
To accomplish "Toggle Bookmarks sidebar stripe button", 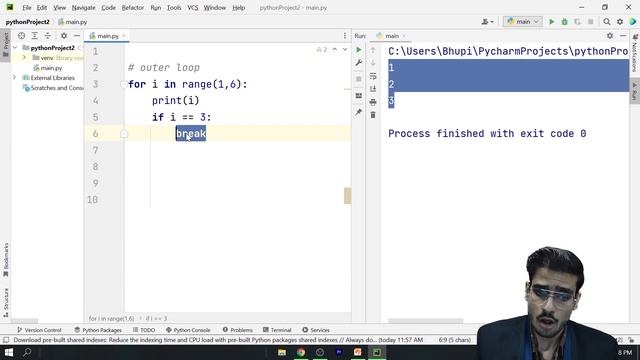I will click(5, 260).
